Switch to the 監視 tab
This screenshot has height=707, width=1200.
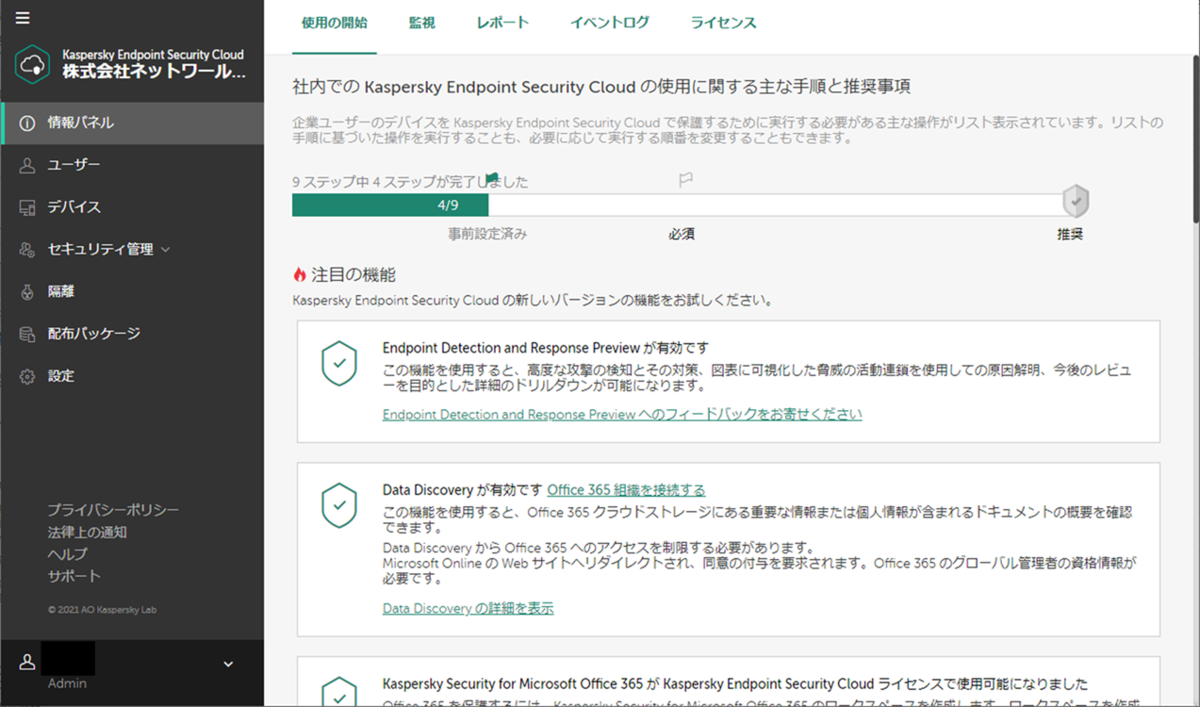(x=422, y=22)
